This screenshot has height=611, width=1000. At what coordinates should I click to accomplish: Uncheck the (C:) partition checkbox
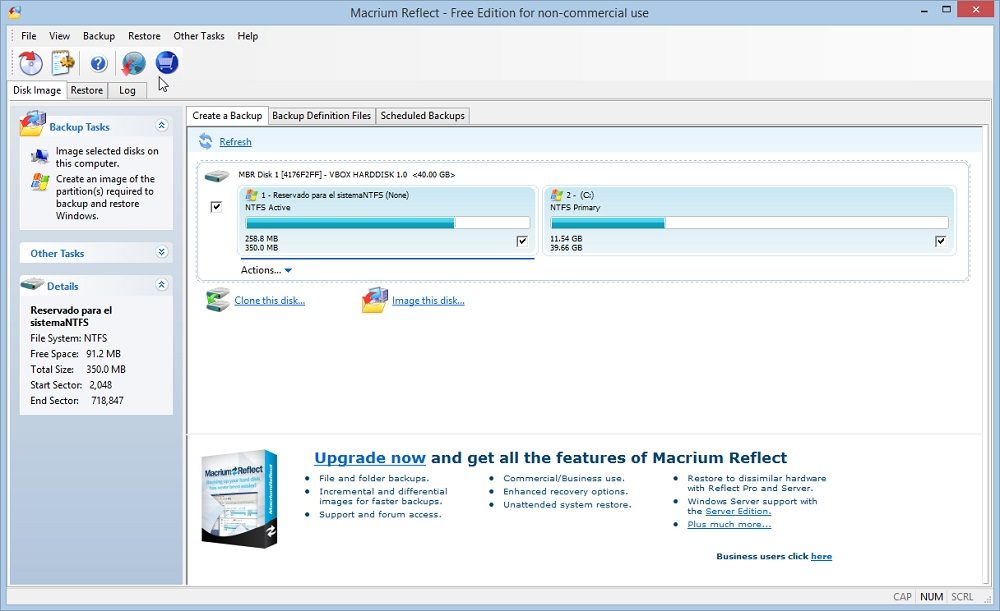(940, 241)
